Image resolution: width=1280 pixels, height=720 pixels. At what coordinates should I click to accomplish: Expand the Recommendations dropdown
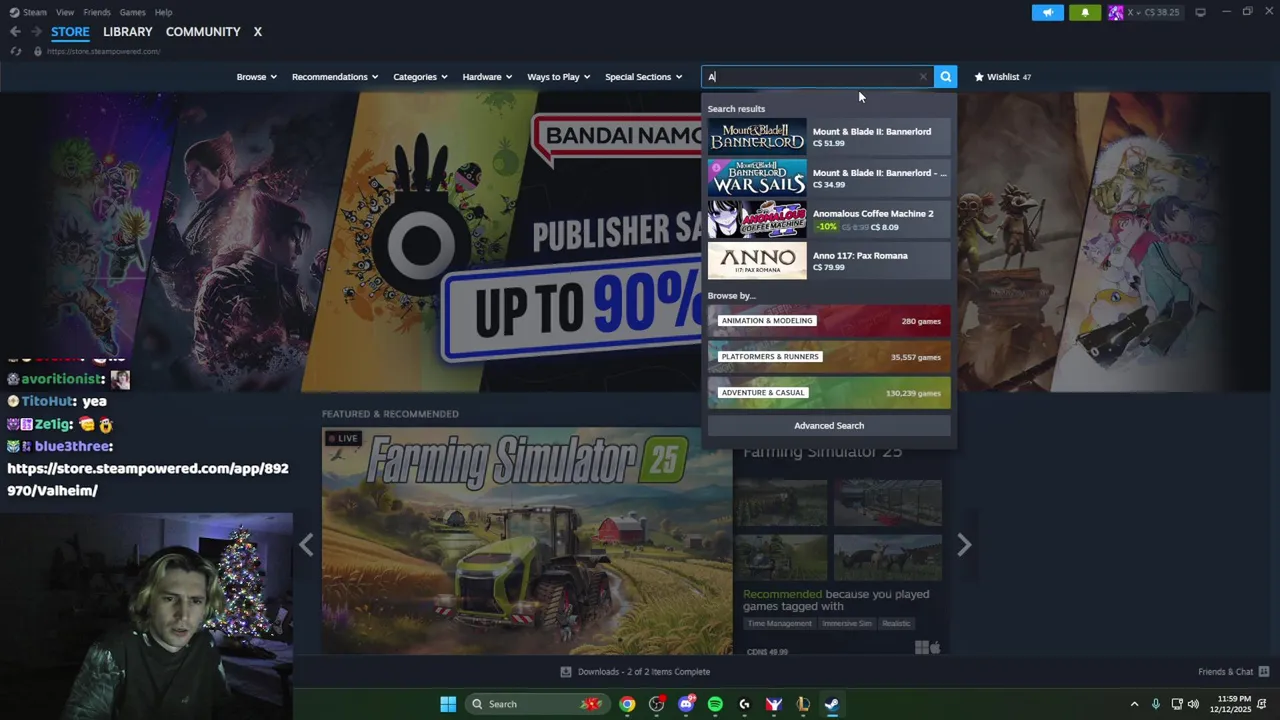335,77
